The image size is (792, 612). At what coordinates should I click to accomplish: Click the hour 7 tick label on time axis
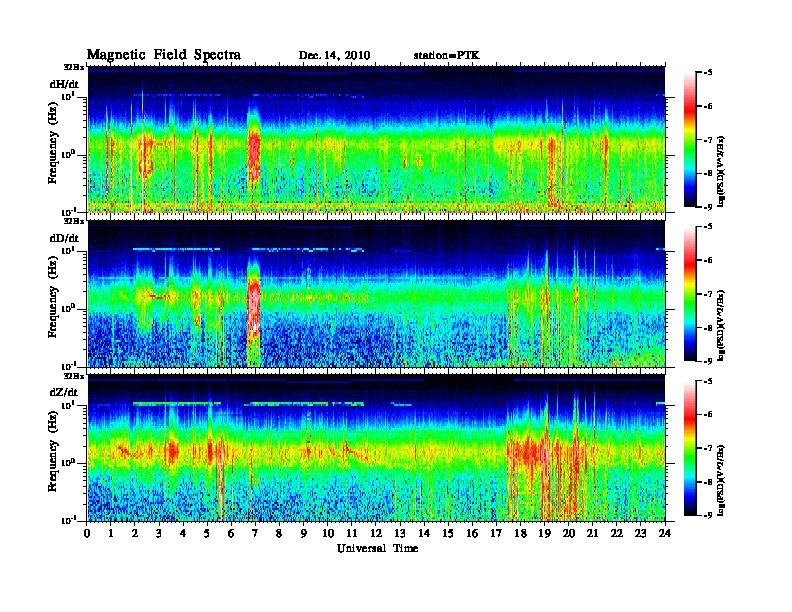(x=256, y=534)
